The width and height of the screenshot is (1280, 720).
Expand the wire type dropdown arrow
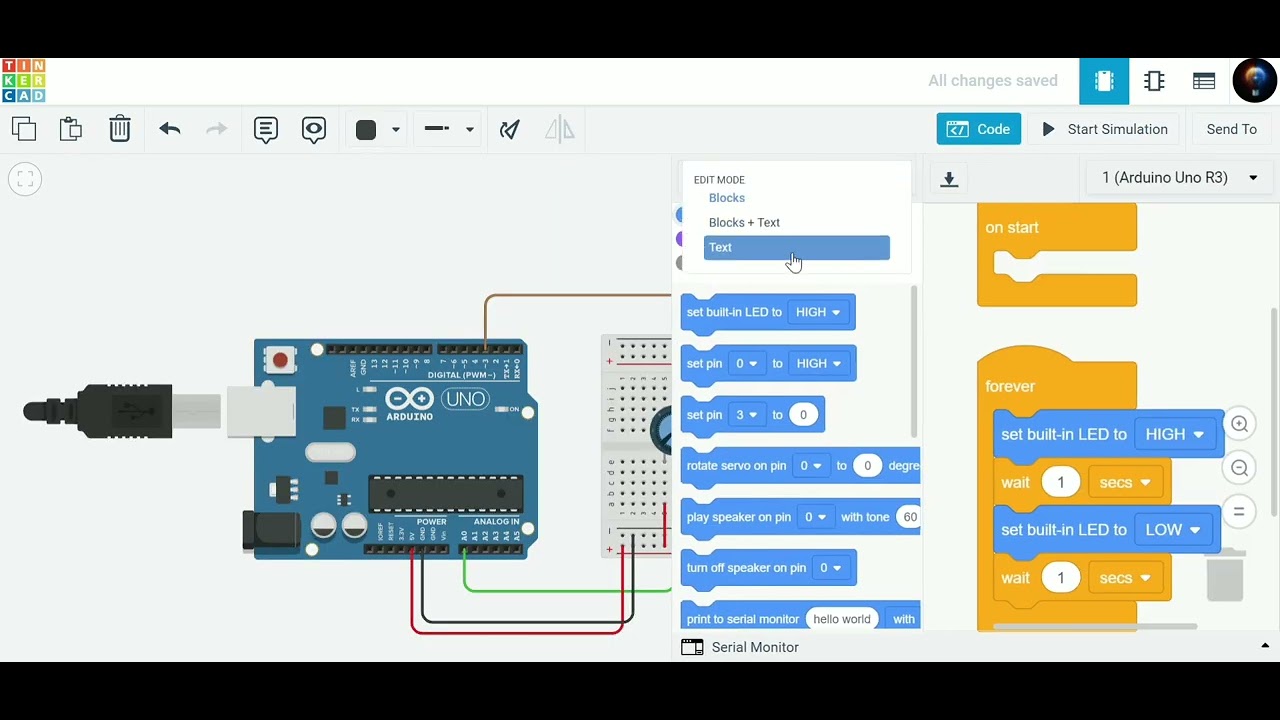pyautogui.click(x=470, y=130)
